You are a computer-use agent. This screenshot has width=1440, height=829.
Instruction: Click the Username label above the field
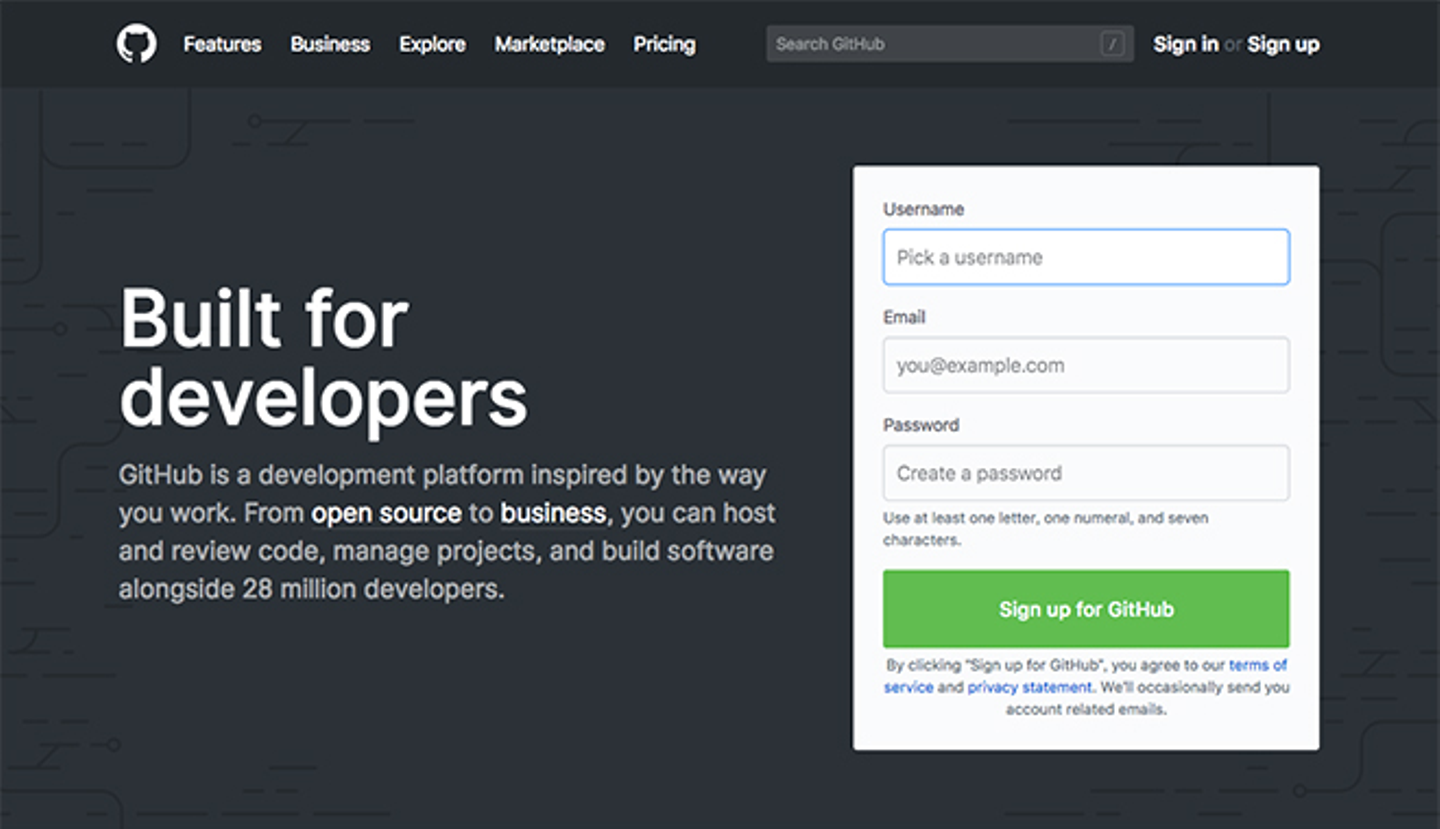pyautogui.click(x=923, y=209)
